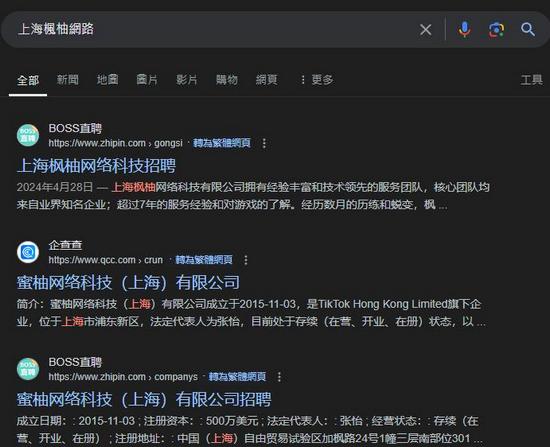The height and width of the screenshot is (447, 550).
Task: Open the 工具 search tools
Action: (531, 80)
